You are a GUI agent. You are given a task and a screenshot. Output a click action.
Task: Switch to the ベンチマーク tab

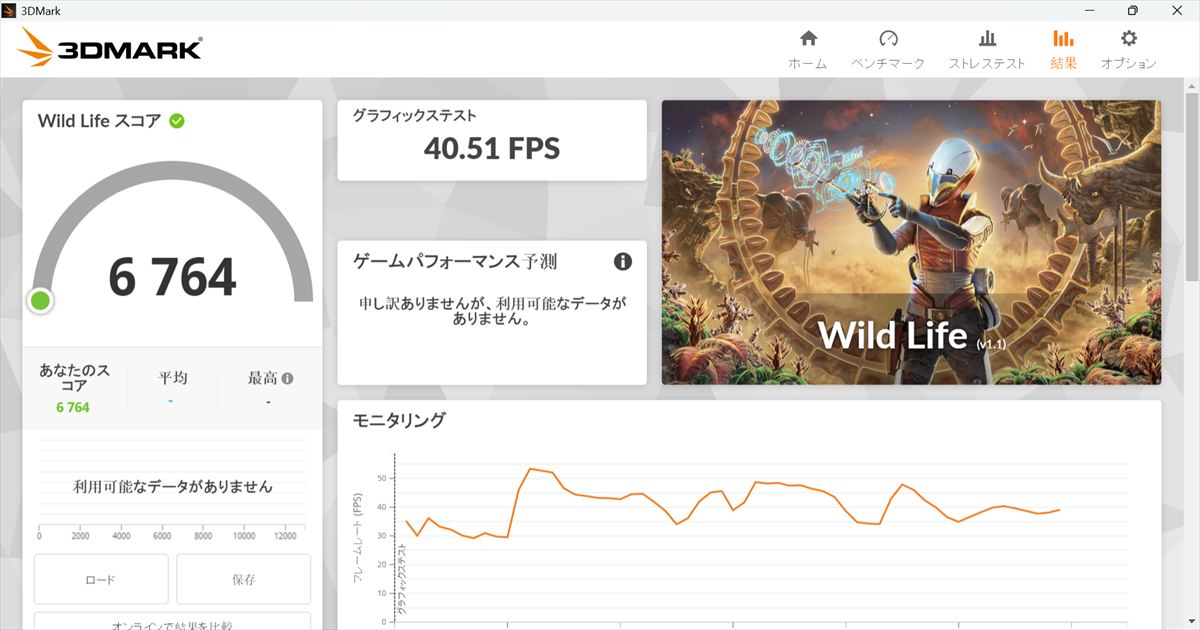(x=888, y=50)
